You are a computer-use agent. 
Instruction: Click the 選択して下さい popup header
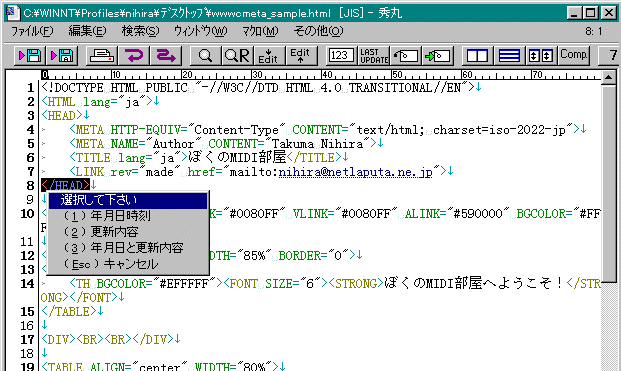pos(128,200)
